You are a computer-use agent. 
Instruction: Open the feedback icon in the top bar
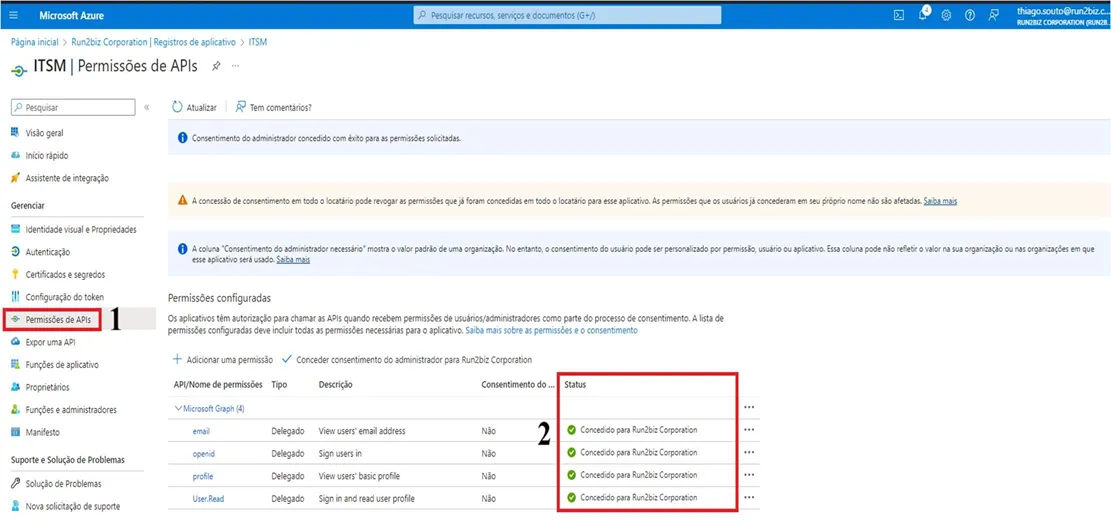(x=994, y=15)
